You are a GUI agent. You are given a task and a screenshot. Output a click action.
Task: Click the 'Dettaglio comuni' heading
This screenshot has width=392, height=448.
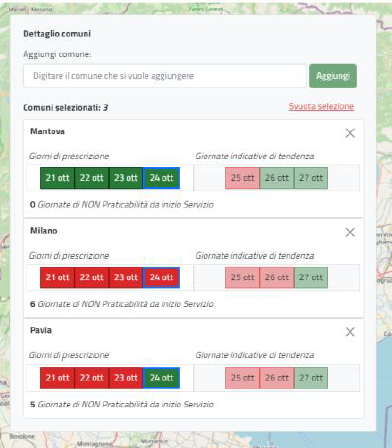[57, 34]
